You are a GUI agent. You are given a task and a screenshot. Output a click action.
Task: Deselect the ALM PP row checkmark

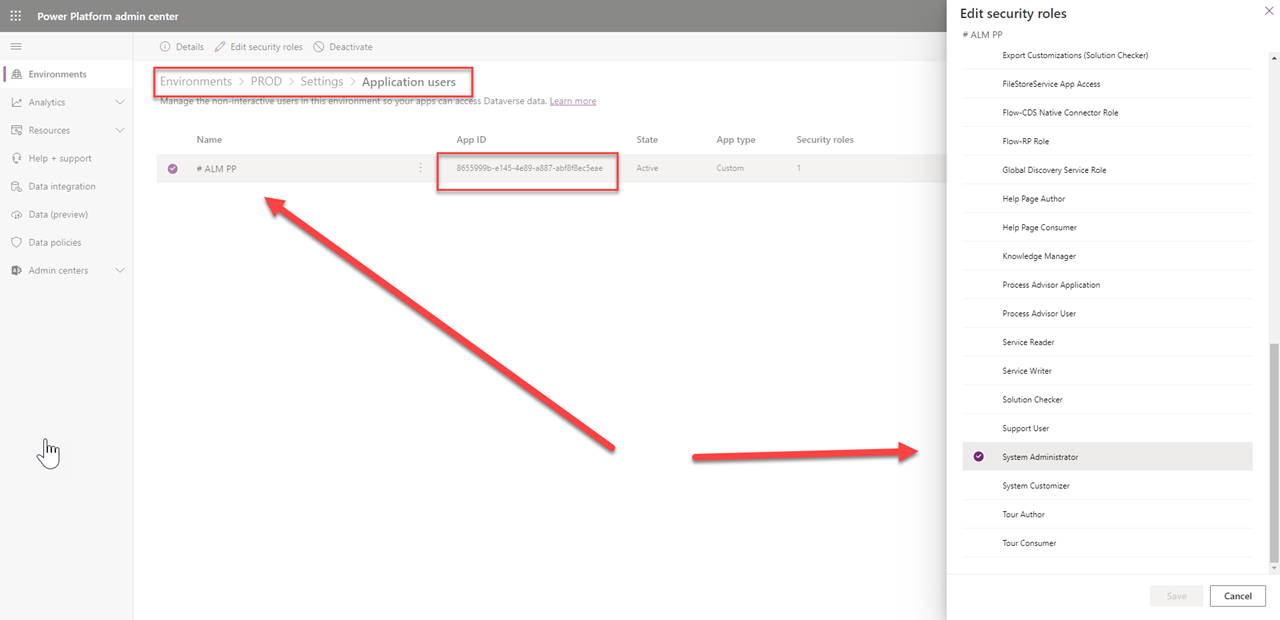pos(173,169)
